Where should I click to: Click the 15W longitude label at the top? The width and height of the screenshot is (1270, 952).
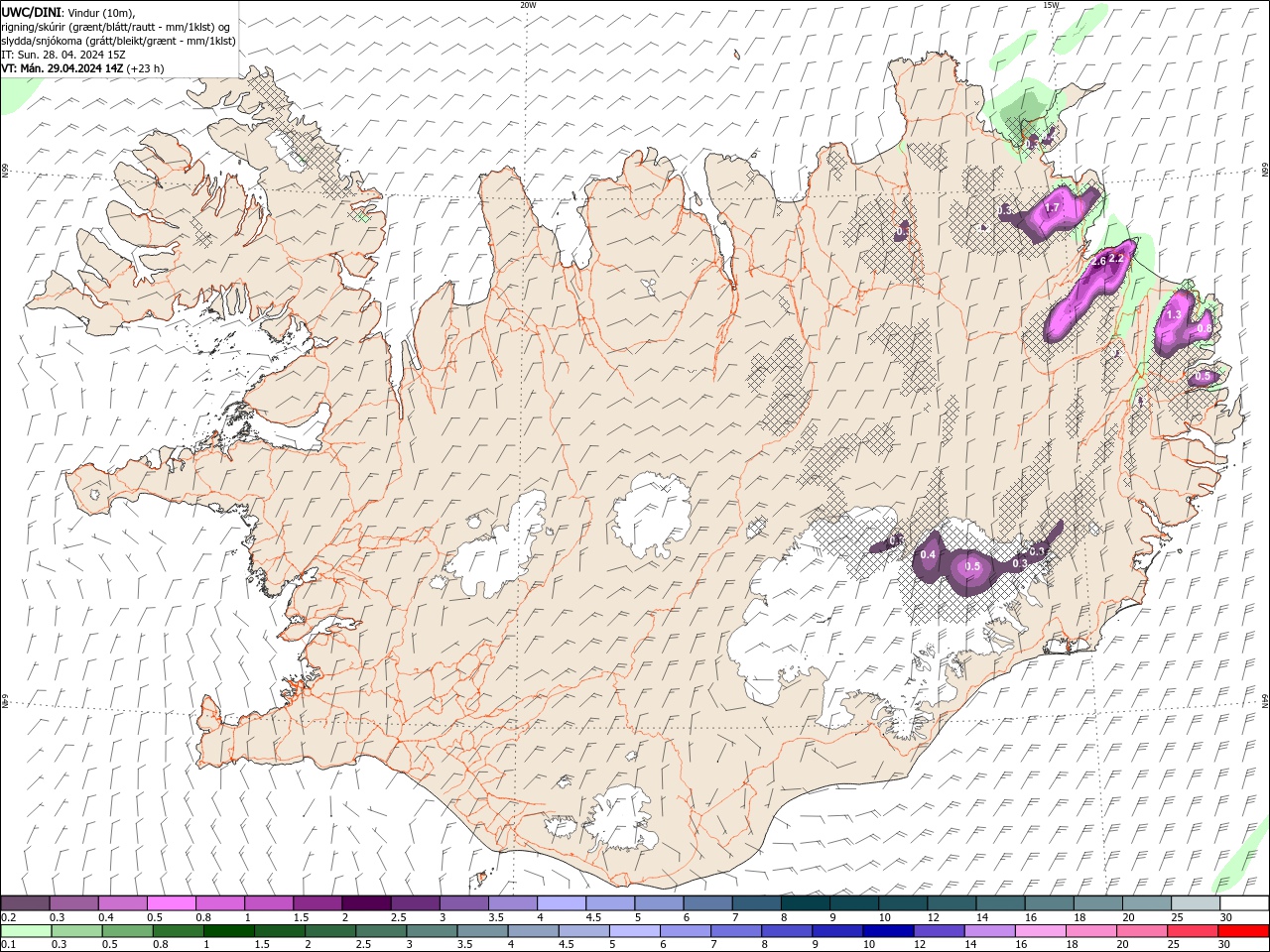[x=1051, y=4]
